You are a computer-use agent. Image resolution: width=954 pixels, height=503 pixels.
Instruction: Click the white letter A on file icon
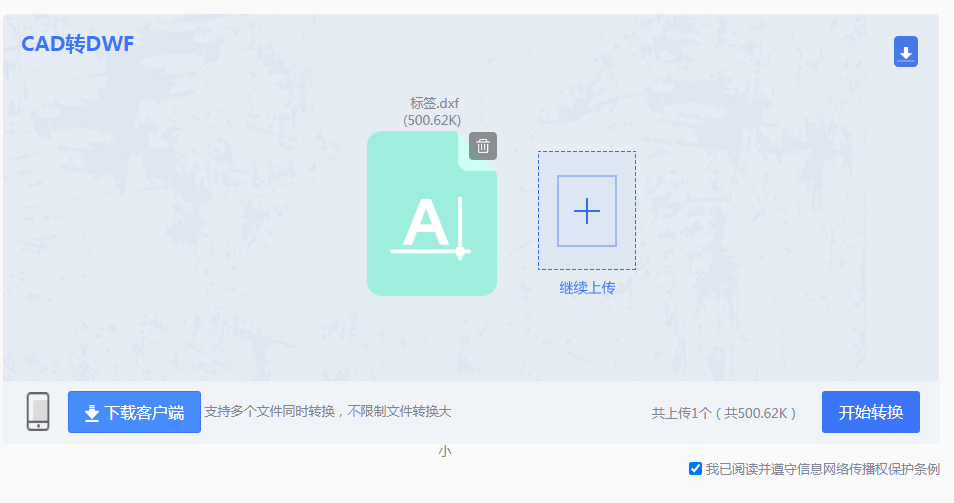pos(426,224)
